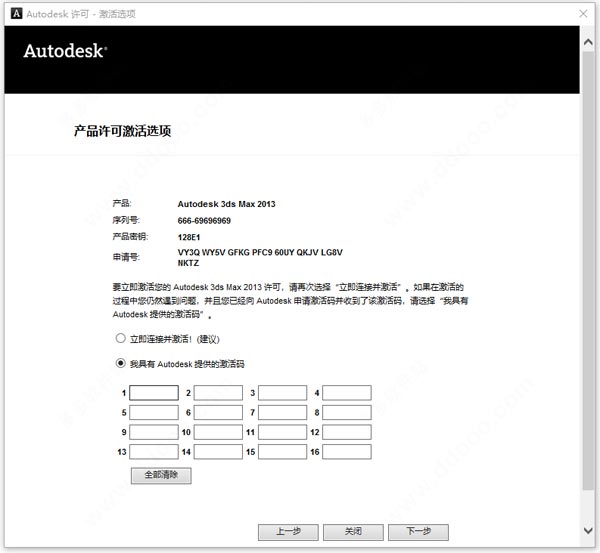Click activation code field 9
The image size is (600, 553).
coord(154,432)
